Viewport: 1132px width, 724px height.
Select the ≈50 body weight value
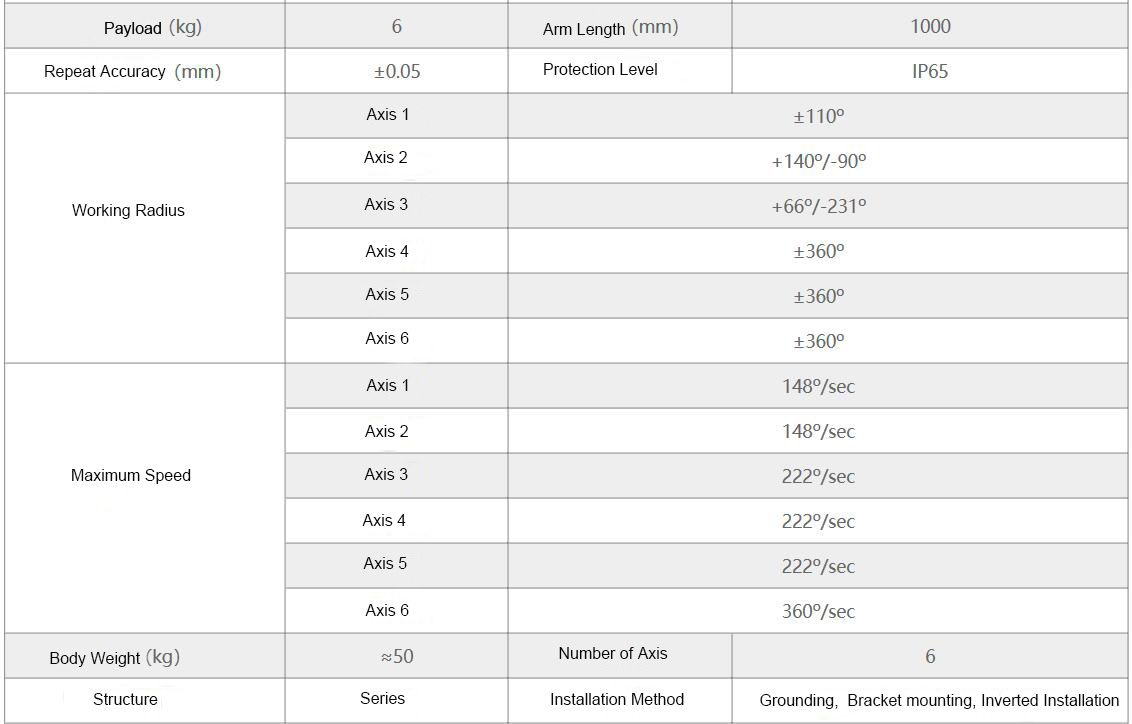coord(397,657)
